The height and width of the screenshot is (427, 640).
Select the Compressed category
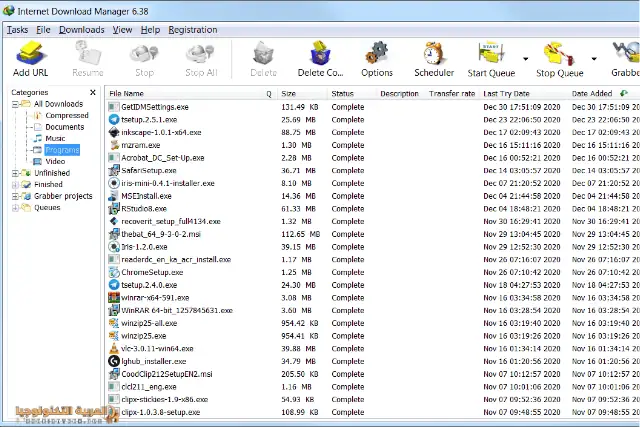click(67, 116)
